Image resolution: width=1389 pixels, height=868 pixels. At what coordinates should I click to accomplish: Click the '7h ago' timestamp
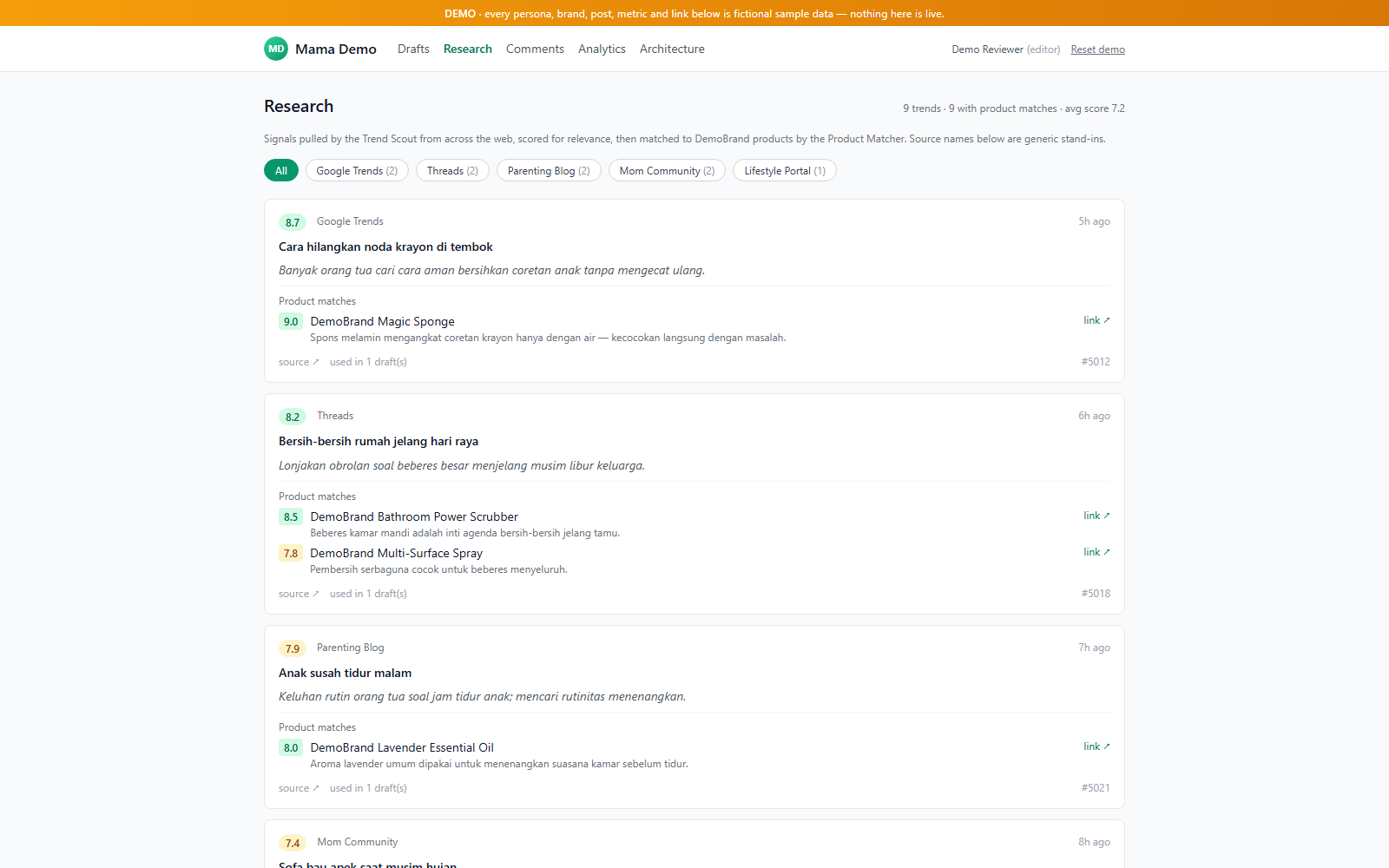[1094, 648]
